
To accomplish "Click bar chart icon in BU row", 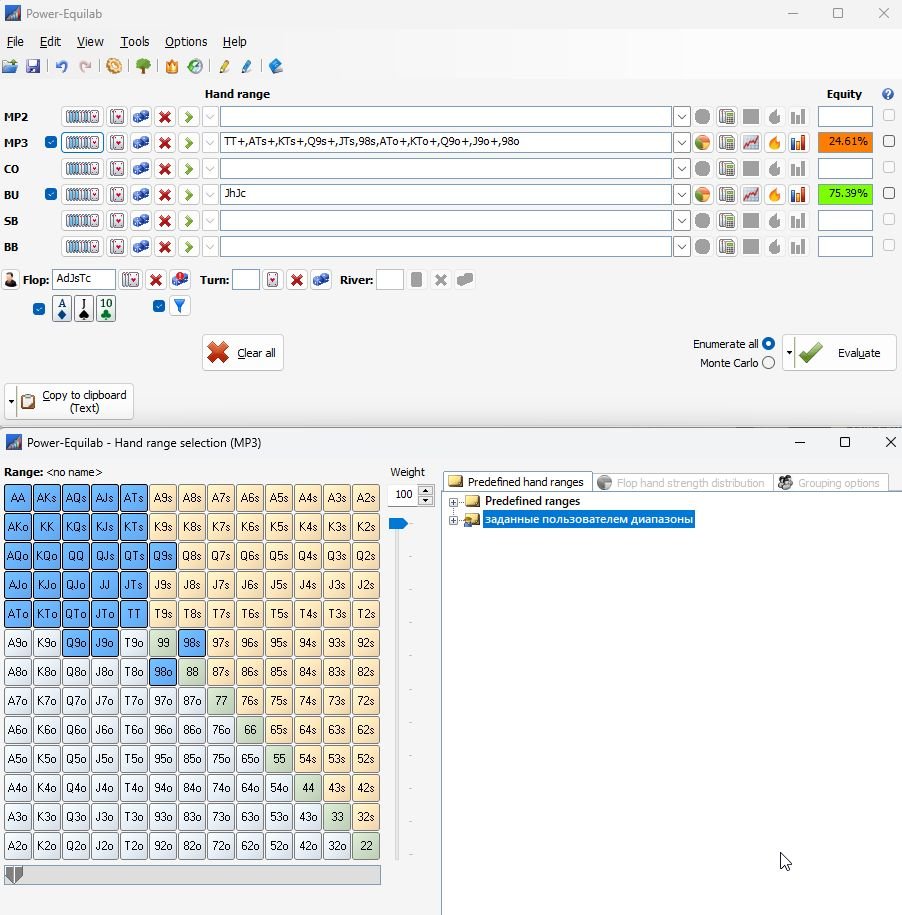I will click(798, 194).
